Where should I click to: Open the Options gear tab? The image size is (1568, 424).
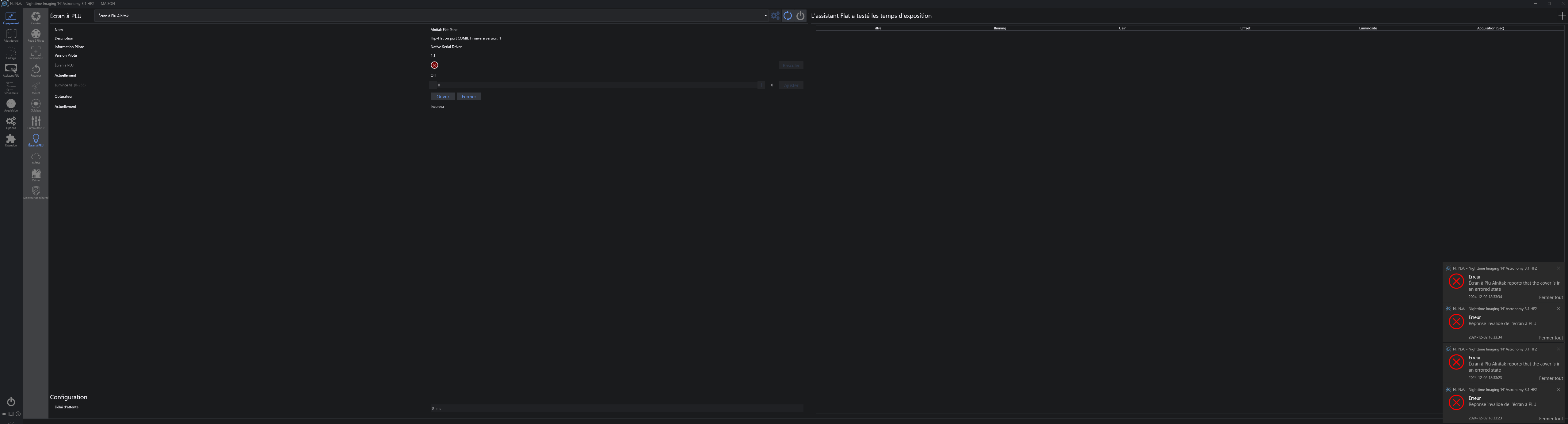[11, 122]
